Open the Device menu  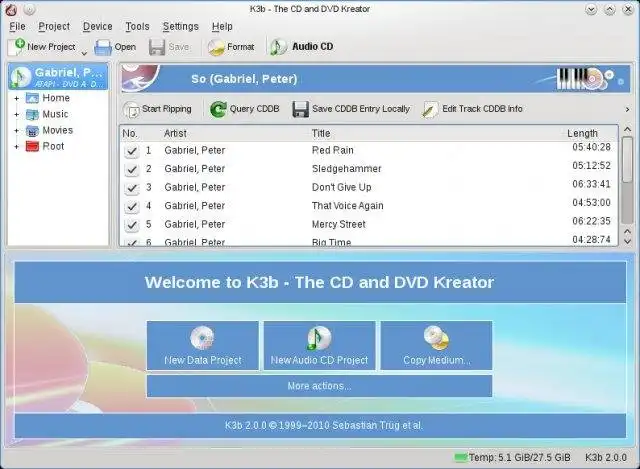[98, 27]
